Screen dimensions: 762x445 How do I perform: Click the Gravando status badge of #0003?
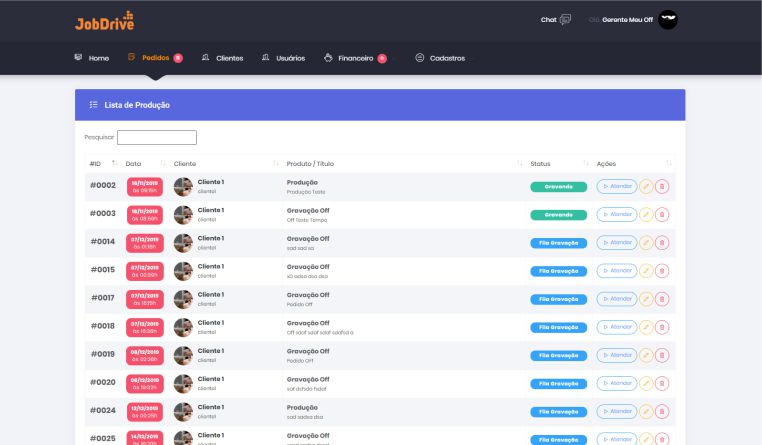pyautogui.click(x=558, y=214)
